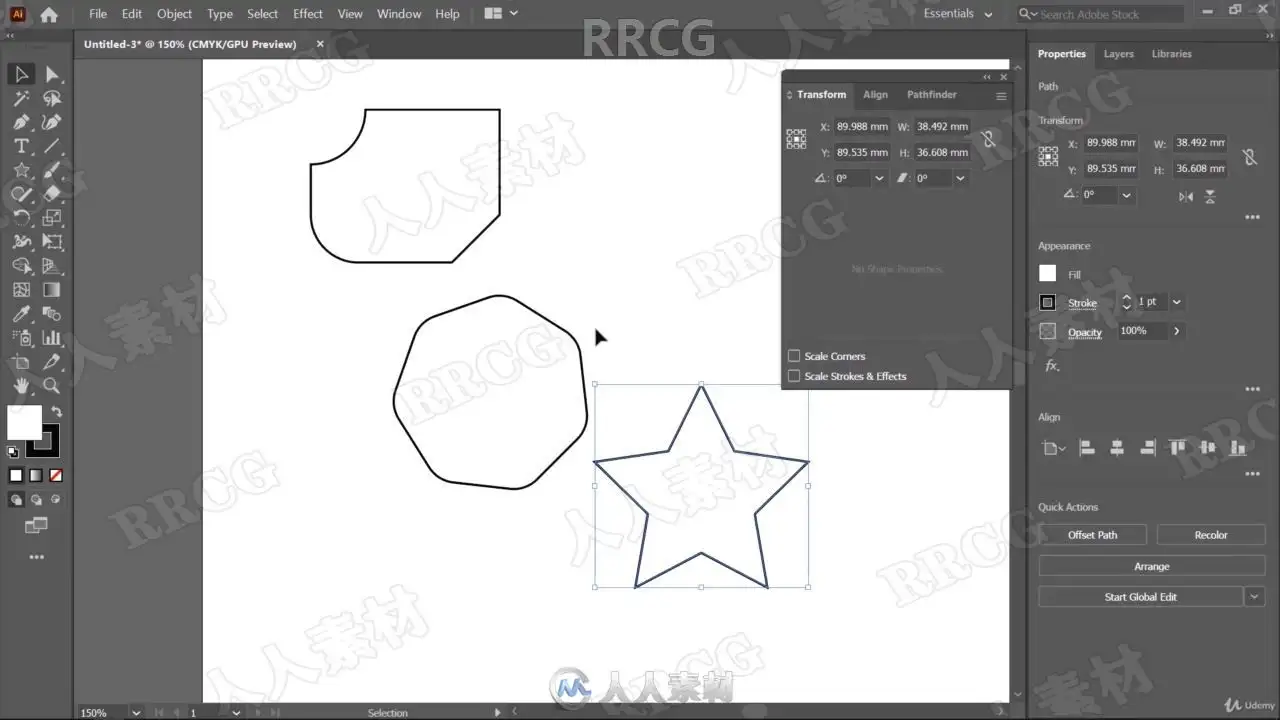Click the Arrange button
Viewport: 1280px width, 720px height.
(x=1151, y=566)
